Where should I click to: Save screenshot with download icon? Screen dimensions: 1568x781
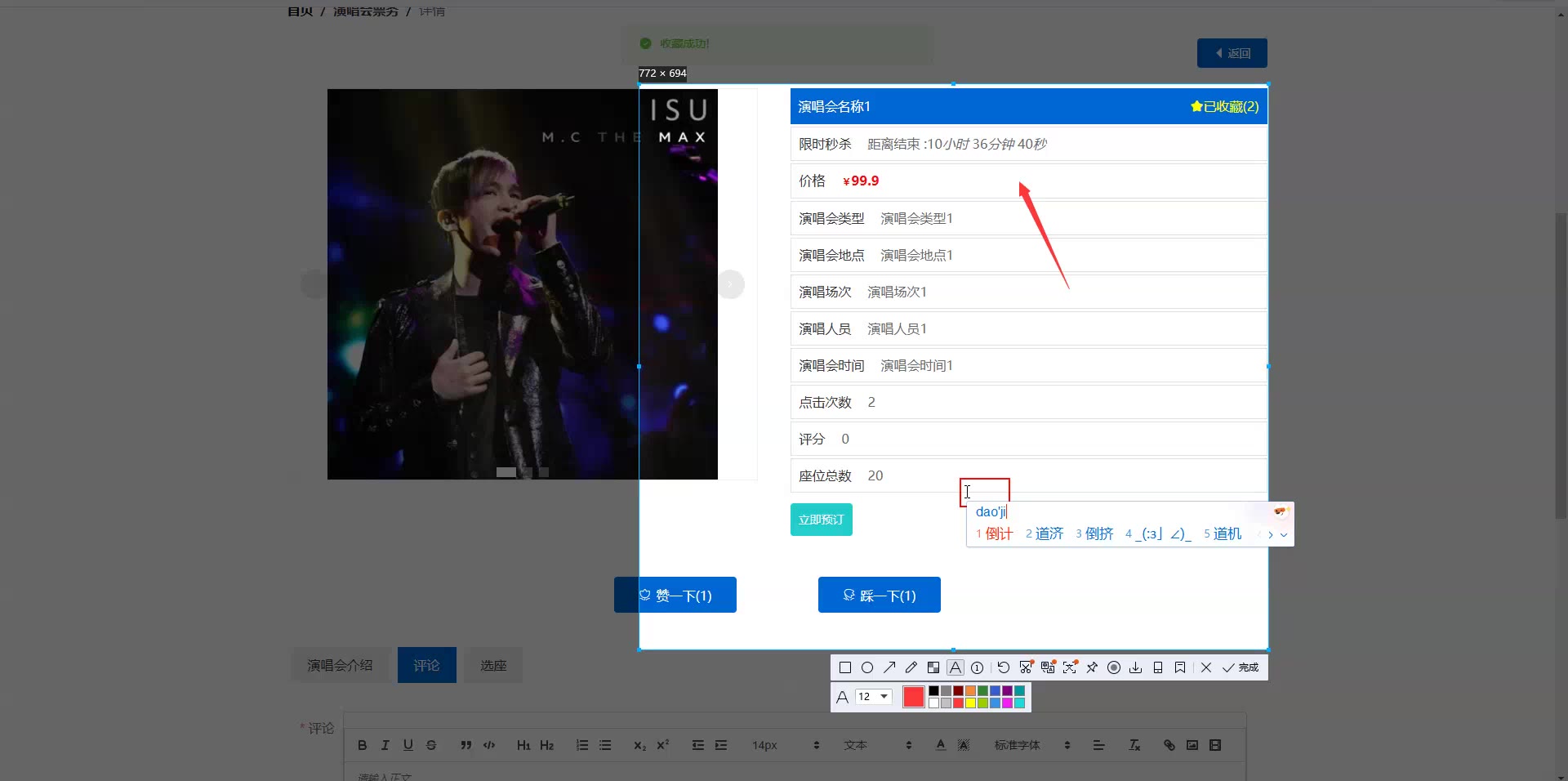(x=1135, y=667)
